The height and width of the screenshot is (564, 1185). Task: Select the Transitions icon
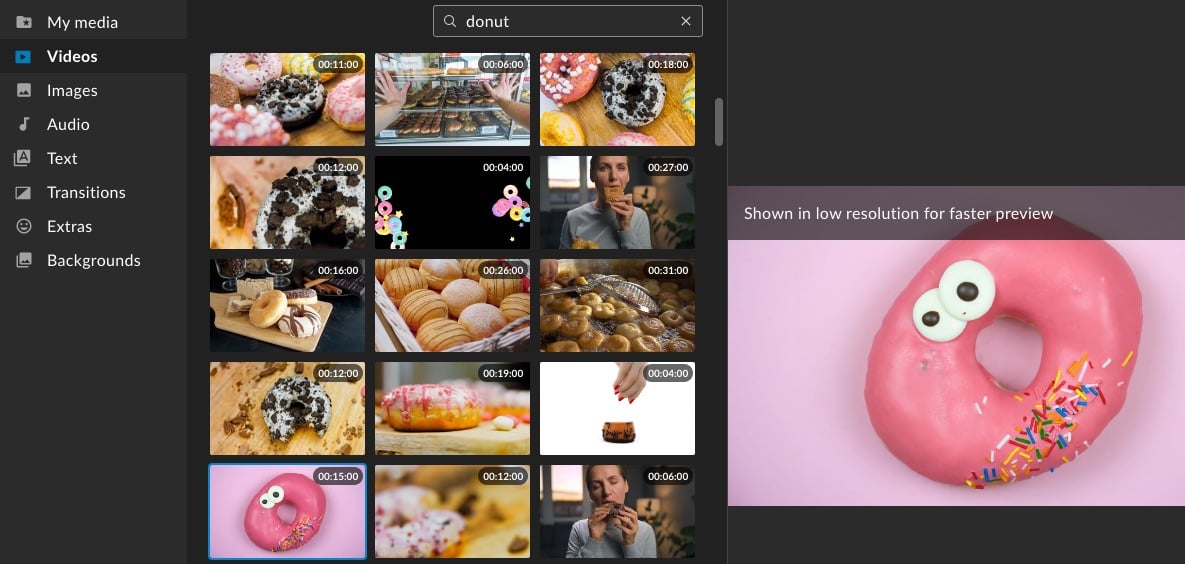pos(24,193)
